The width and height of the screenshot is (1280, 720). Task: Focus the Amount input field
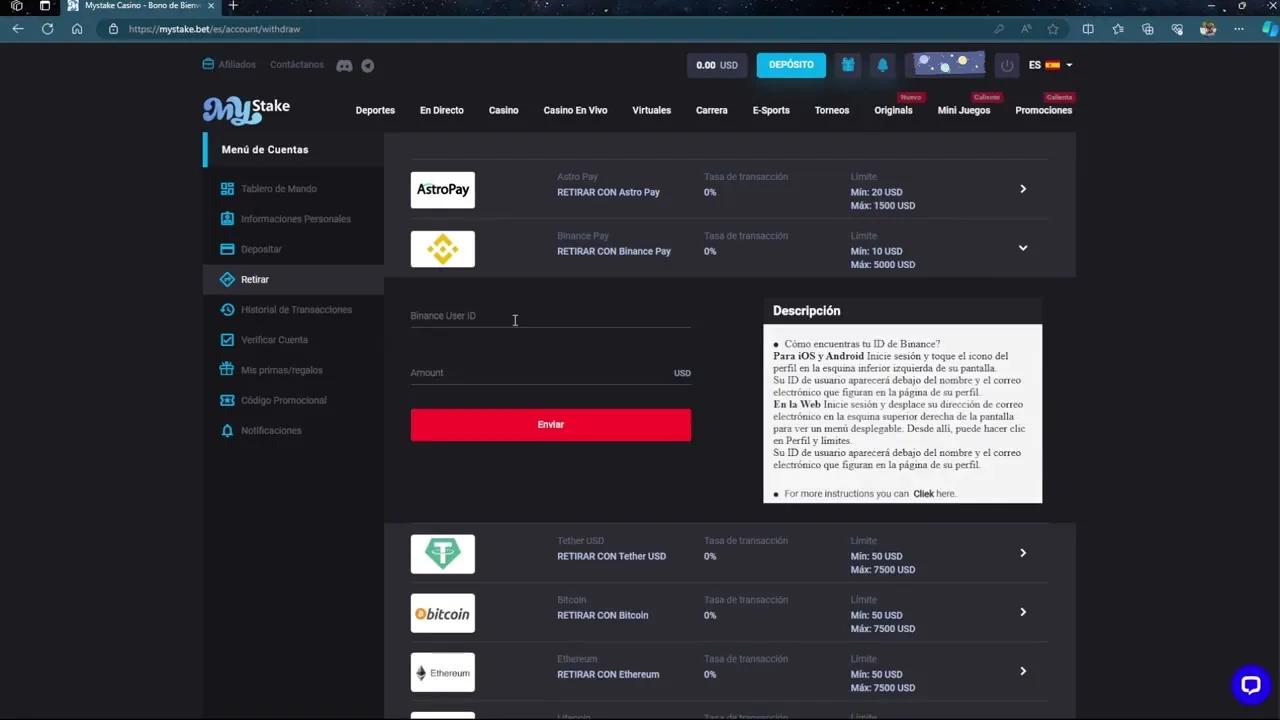550,373
